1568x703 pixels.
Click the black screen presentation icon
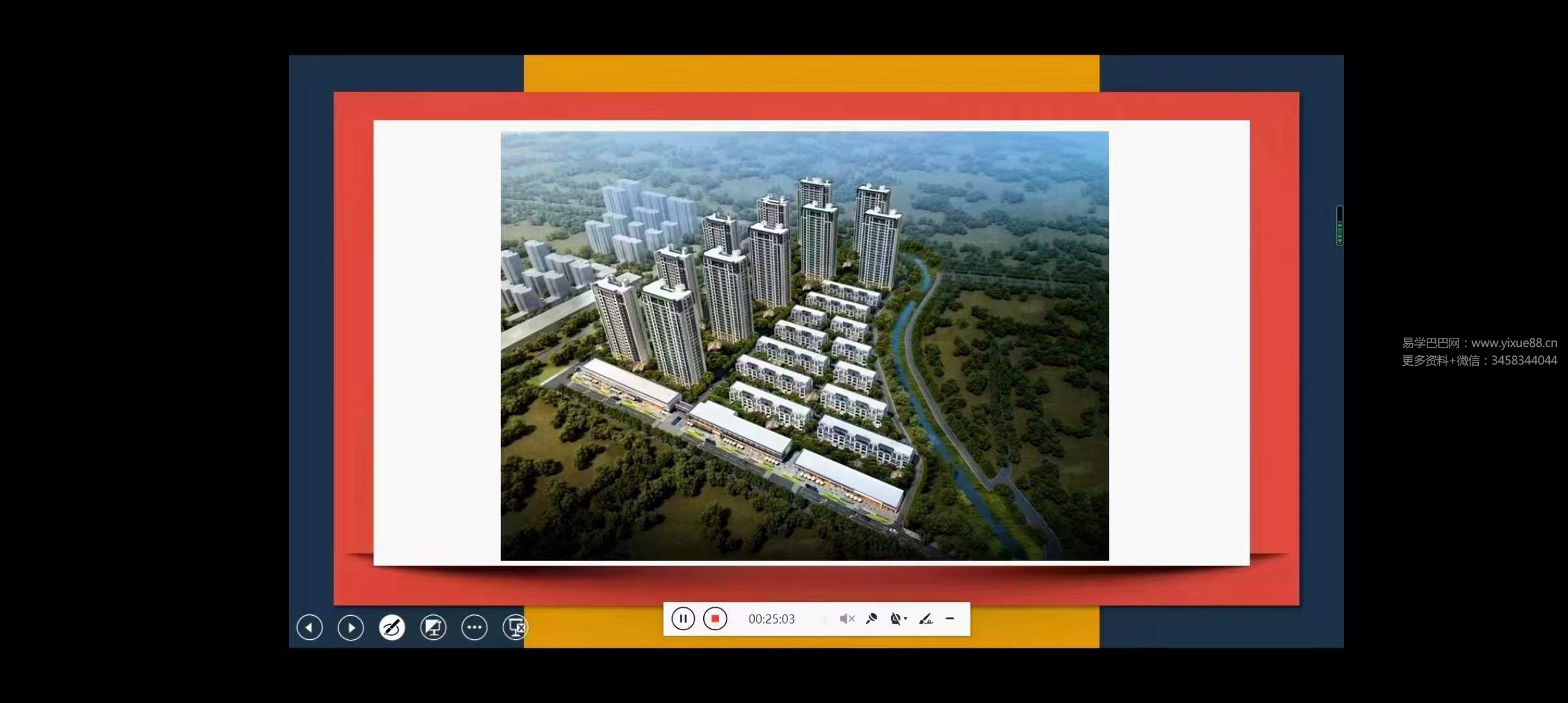[433, 627]
